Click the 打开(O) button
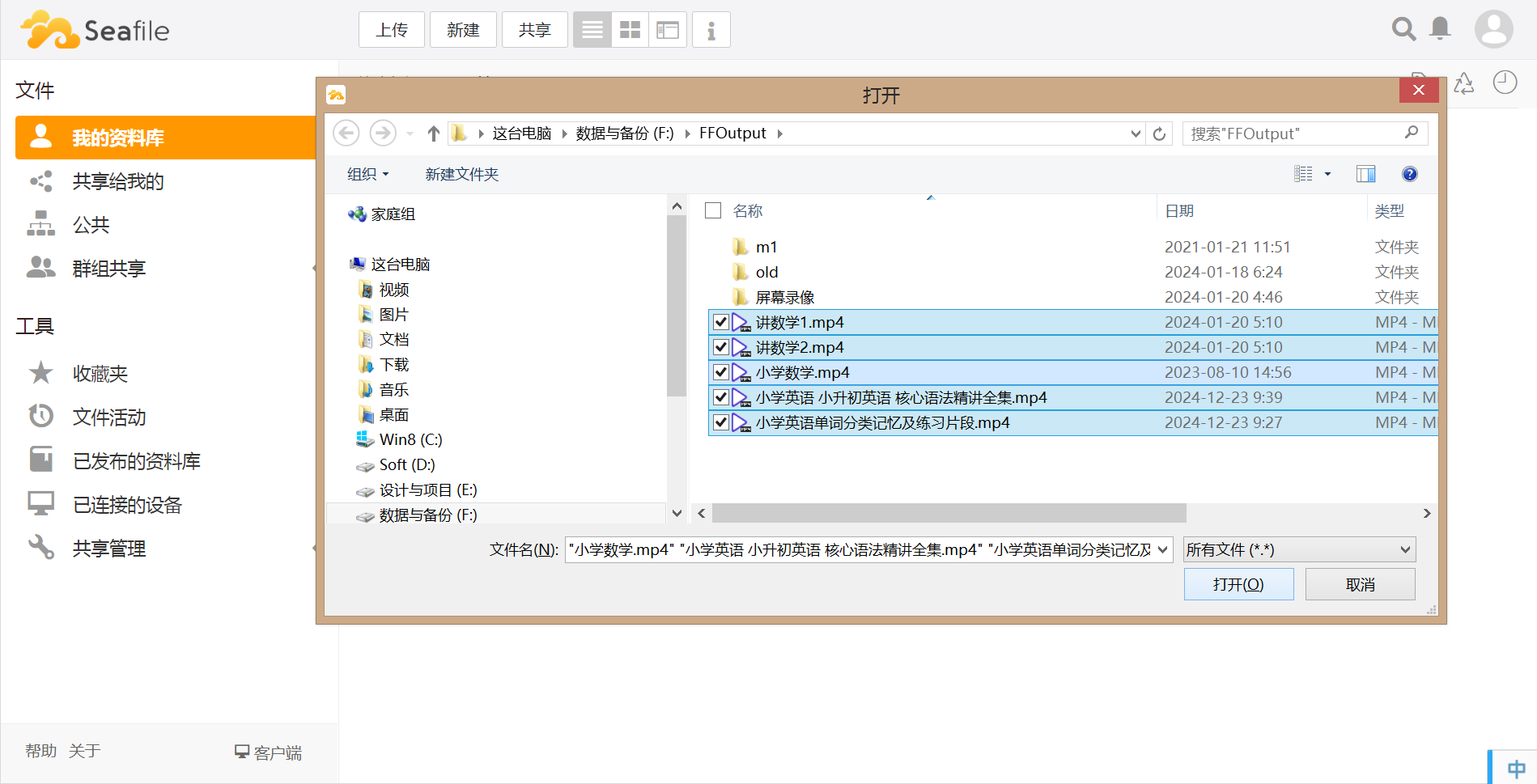Screen dimensions: 1537x784 pos(1238,584)
